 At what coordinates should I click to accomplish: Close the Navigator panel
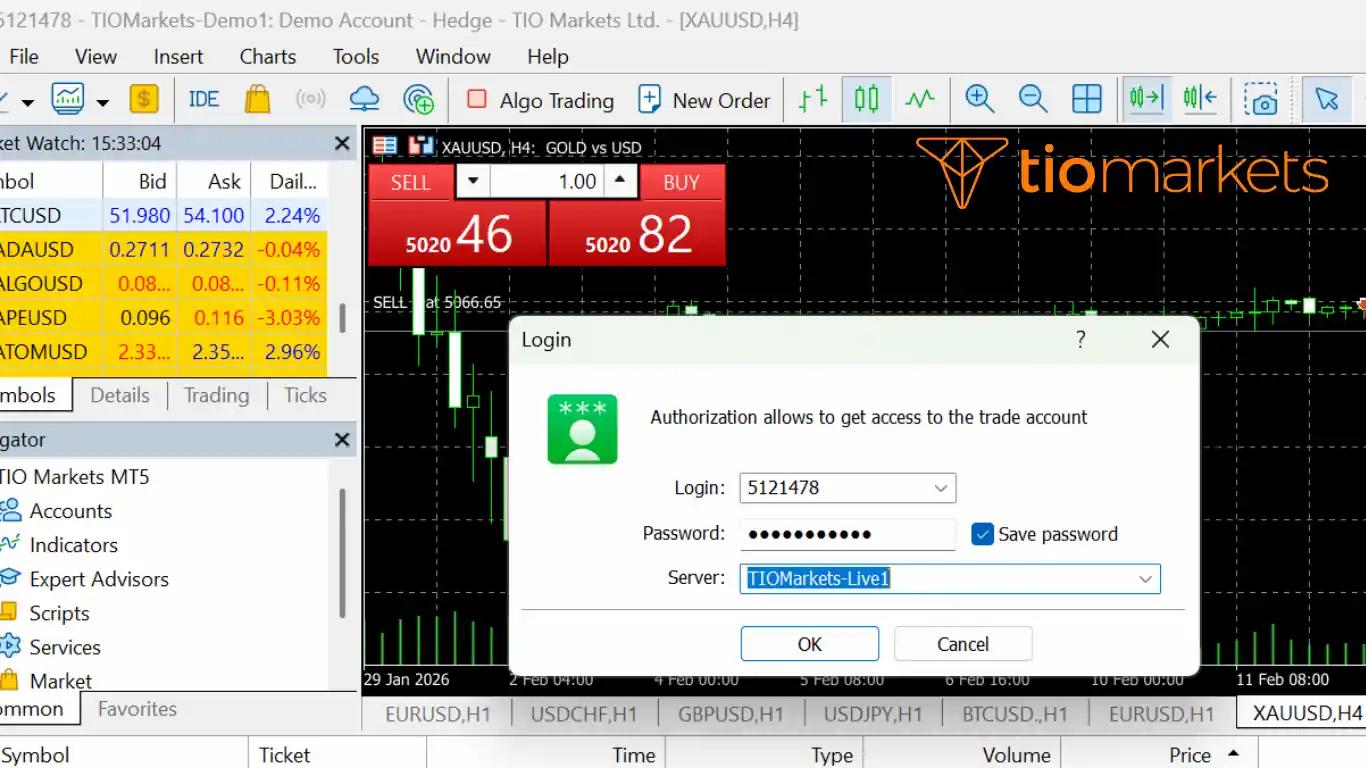tap(342, 440)
